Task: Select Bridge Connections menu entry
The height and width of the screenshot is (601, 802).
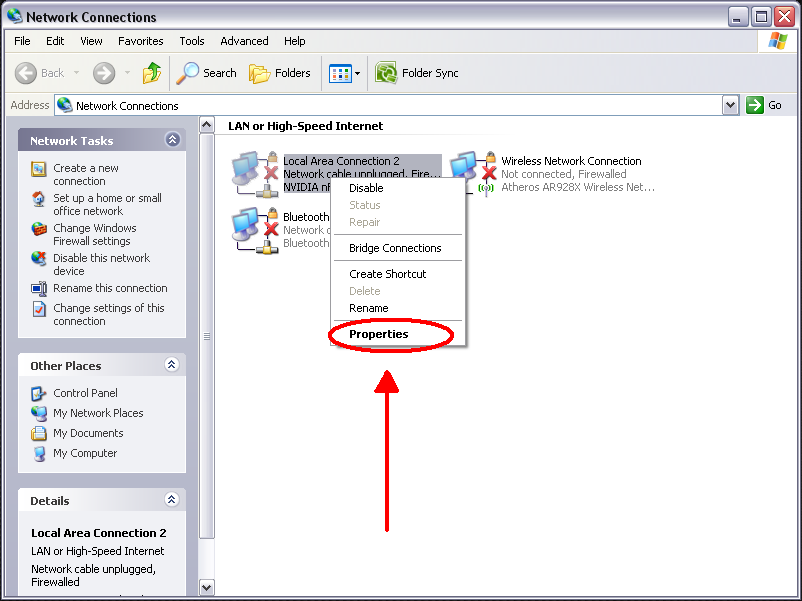Action: click(x=395, y=248)
